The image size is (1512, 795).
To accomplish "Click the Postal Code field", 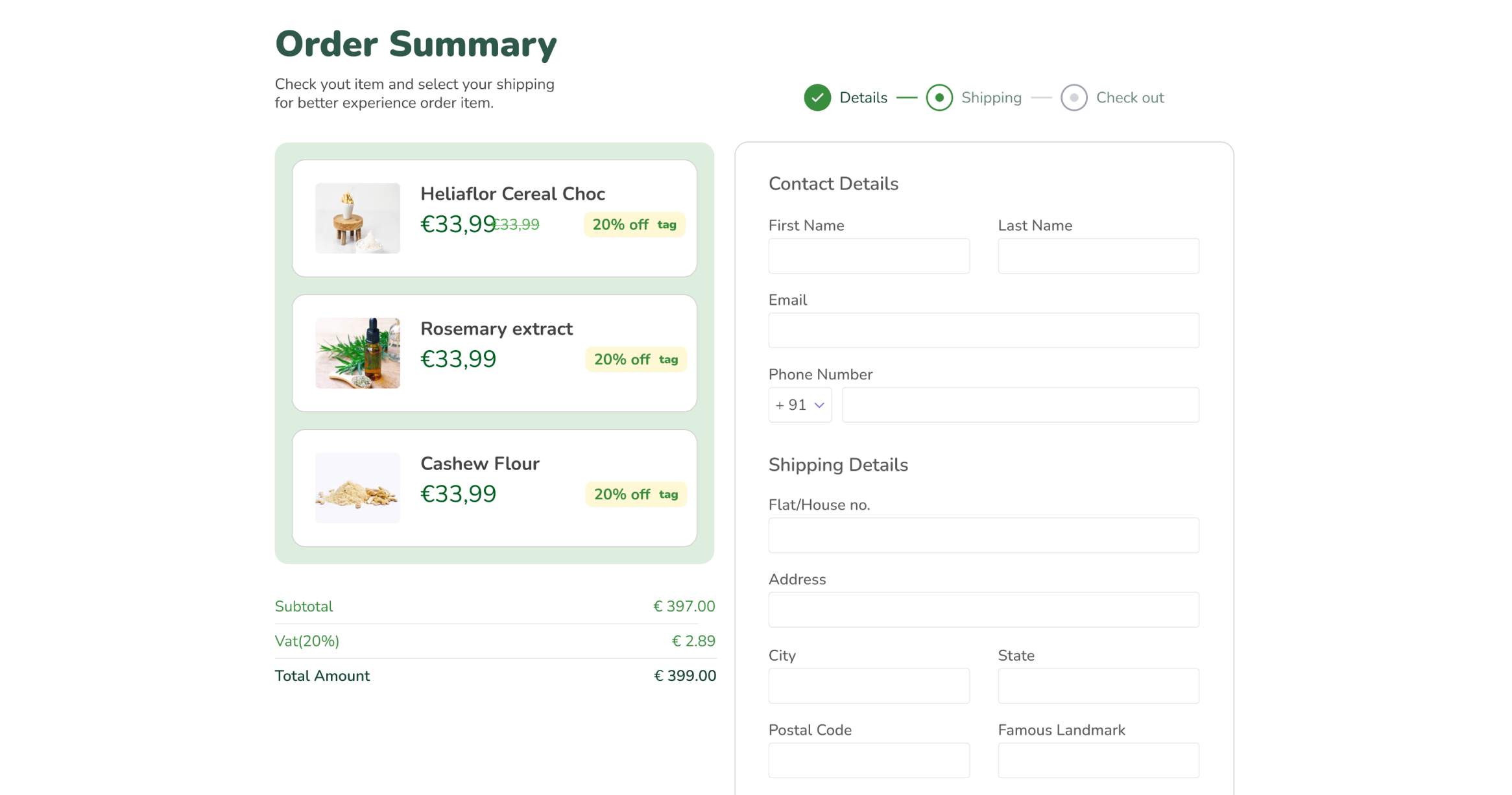I will pyautogui.click(x=869, y=761).
